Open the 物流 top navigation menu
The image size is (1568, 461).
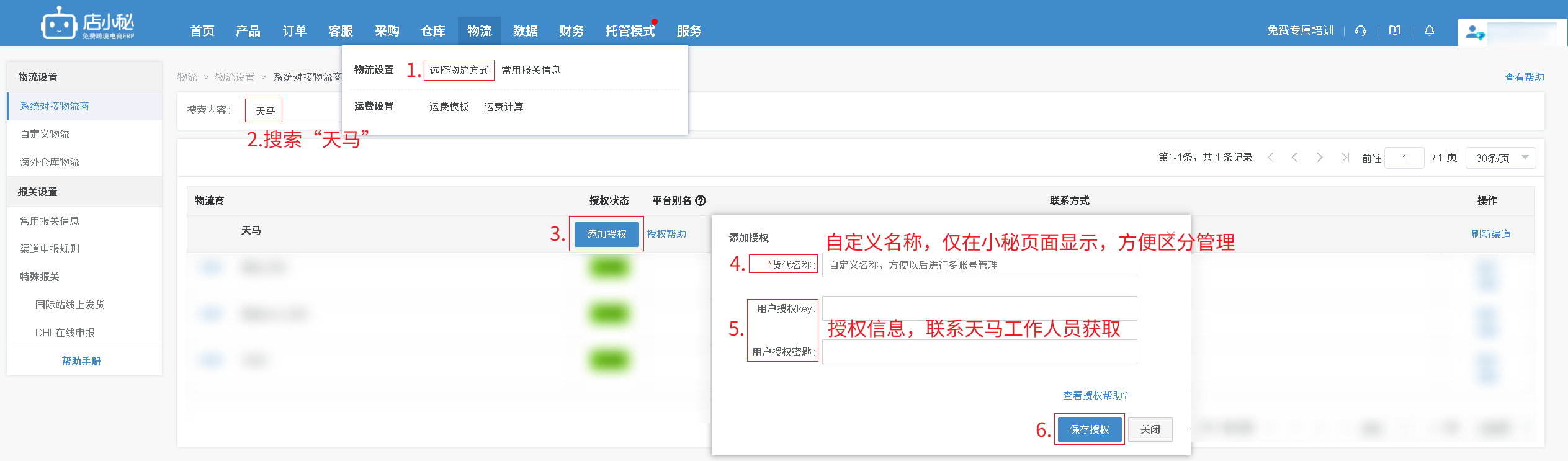pos(479,31)
